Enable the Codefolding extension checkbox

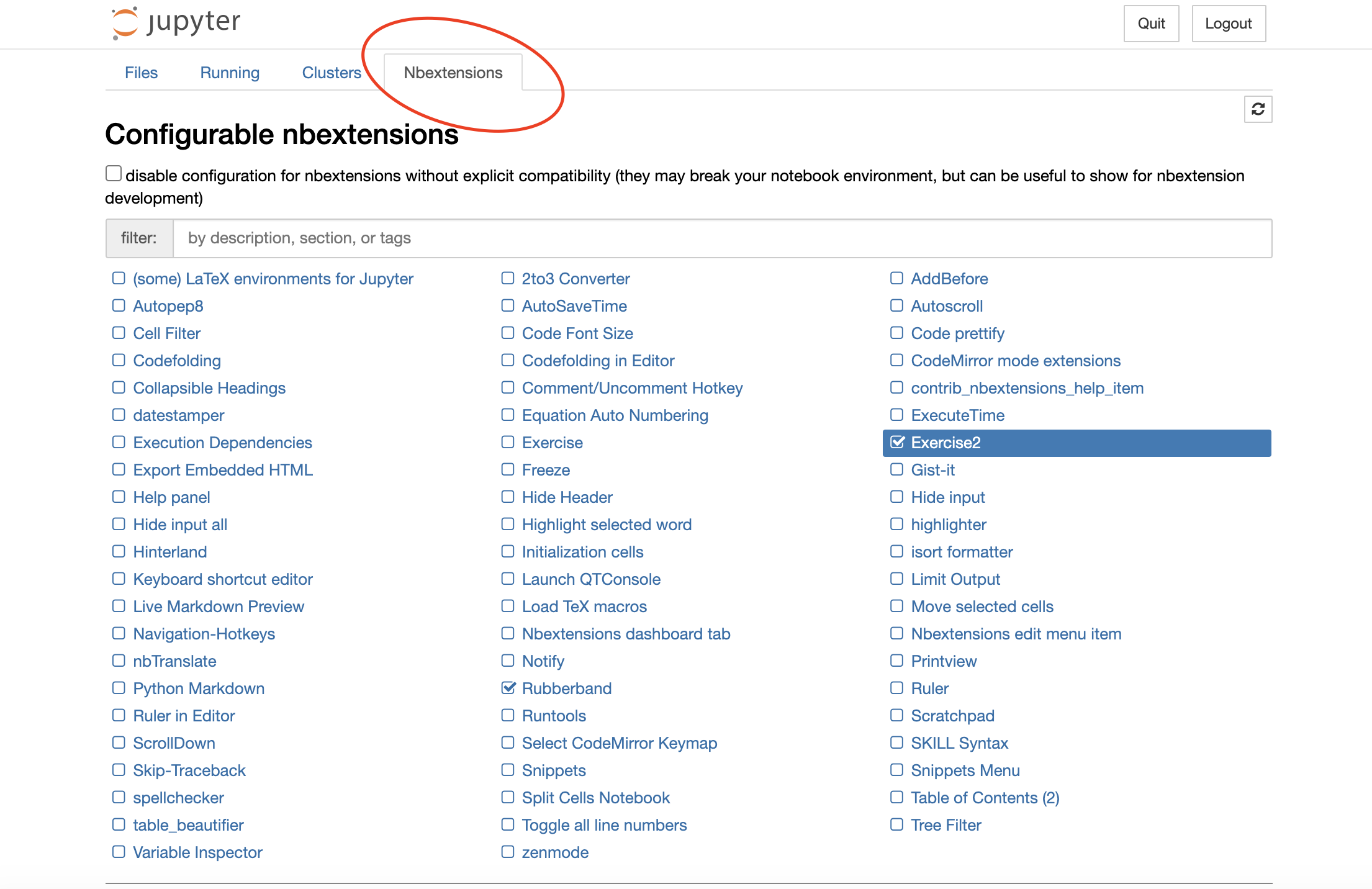point(119,360)
